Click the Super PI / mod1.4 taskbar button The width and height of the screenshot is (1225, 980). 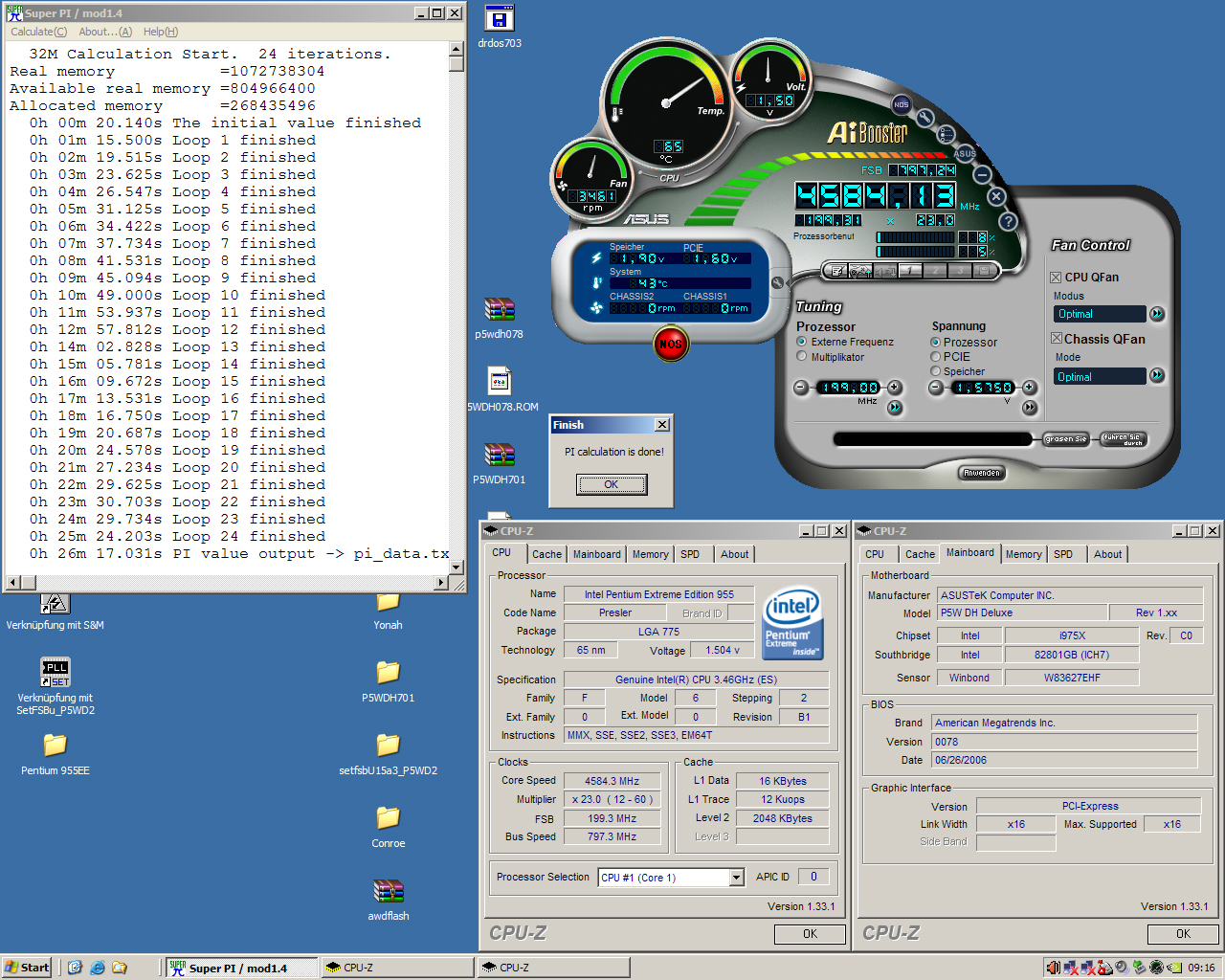[241, 968]
